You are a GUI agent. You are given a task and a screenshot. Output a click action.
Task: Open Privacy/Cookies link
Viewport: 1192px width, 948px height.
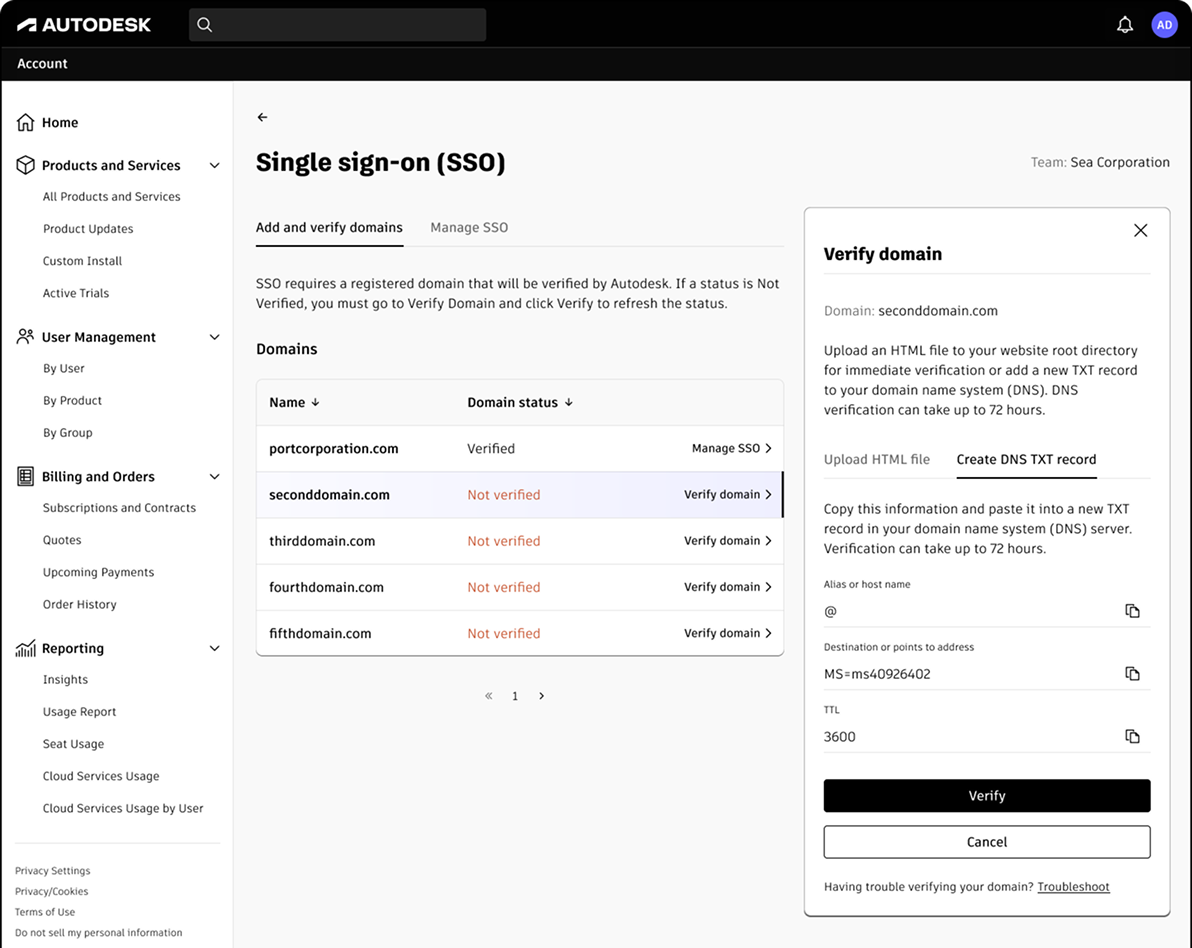(x=52, y=891)
